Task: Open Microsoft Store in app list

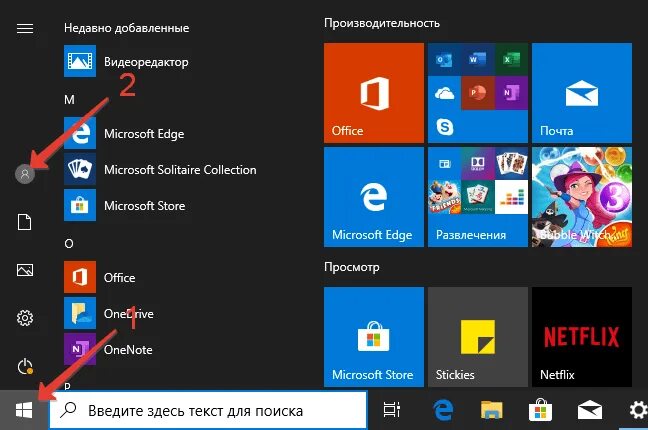Action: tap(125, 205)
